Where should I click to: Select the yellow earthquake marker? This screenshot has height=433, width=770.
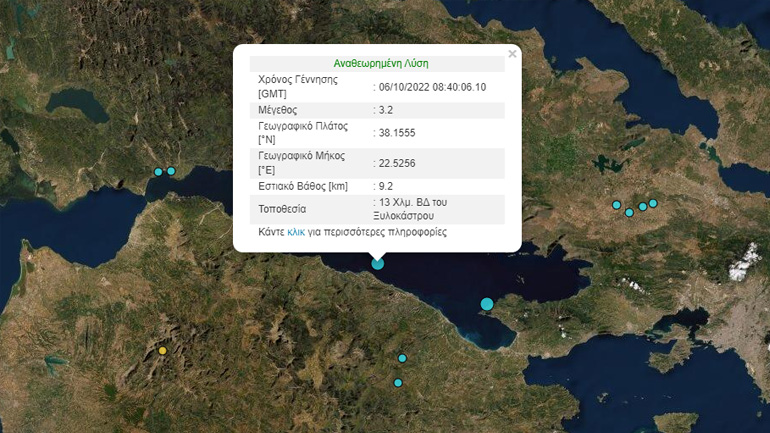point(163,351)
